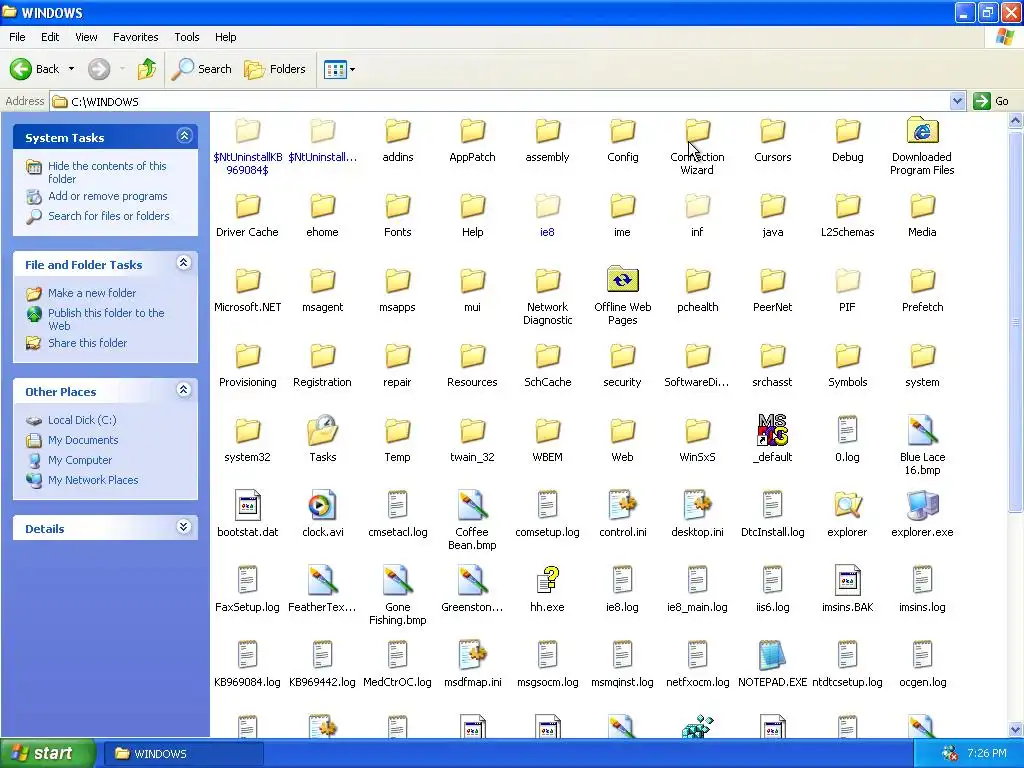Select the KB969442.log file
The image size is (1024, 768).
point(323,655)
